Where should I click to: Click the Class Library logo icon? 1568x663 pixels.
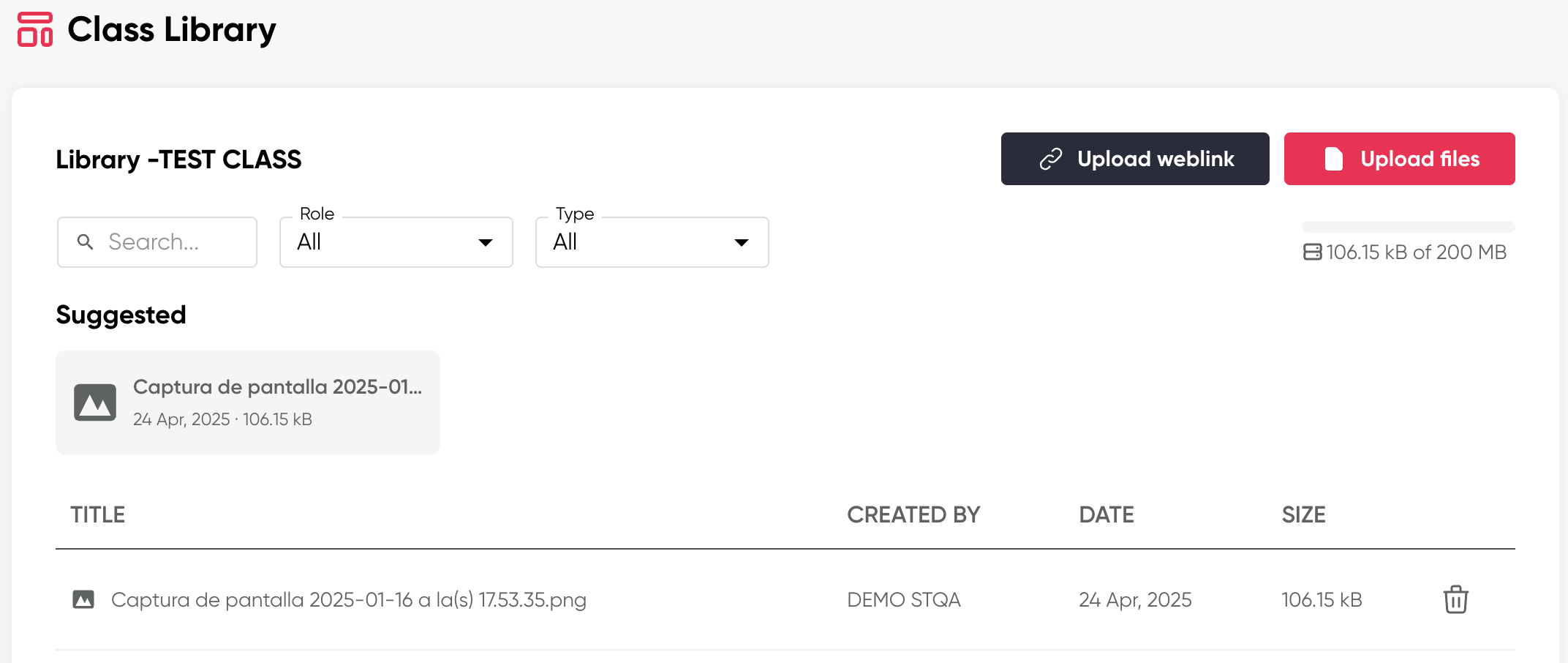click(x=35, y=29)
